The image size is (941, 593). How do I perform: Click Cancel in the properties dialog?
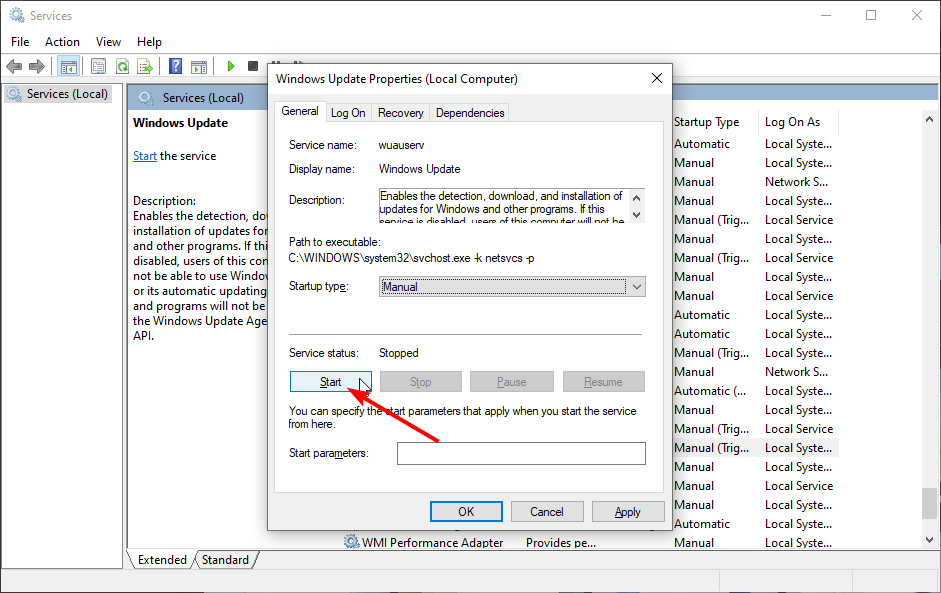tap(547, 511)
